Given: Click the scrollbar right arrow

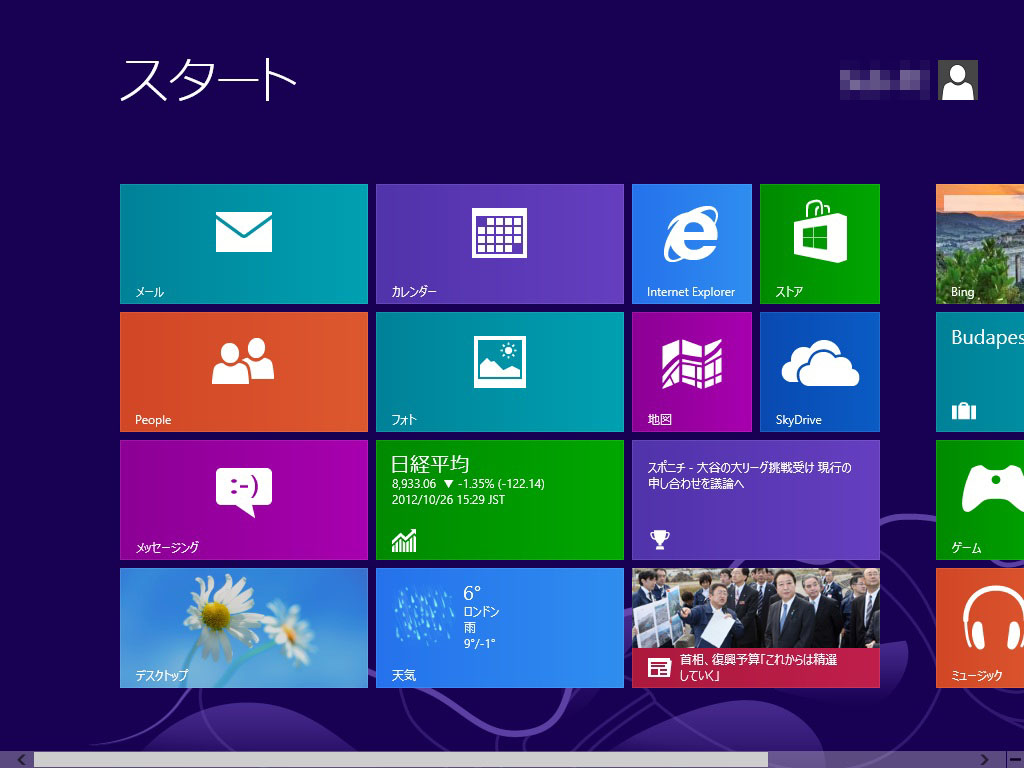Looking at the screenshot, I should tap(984, 760).
